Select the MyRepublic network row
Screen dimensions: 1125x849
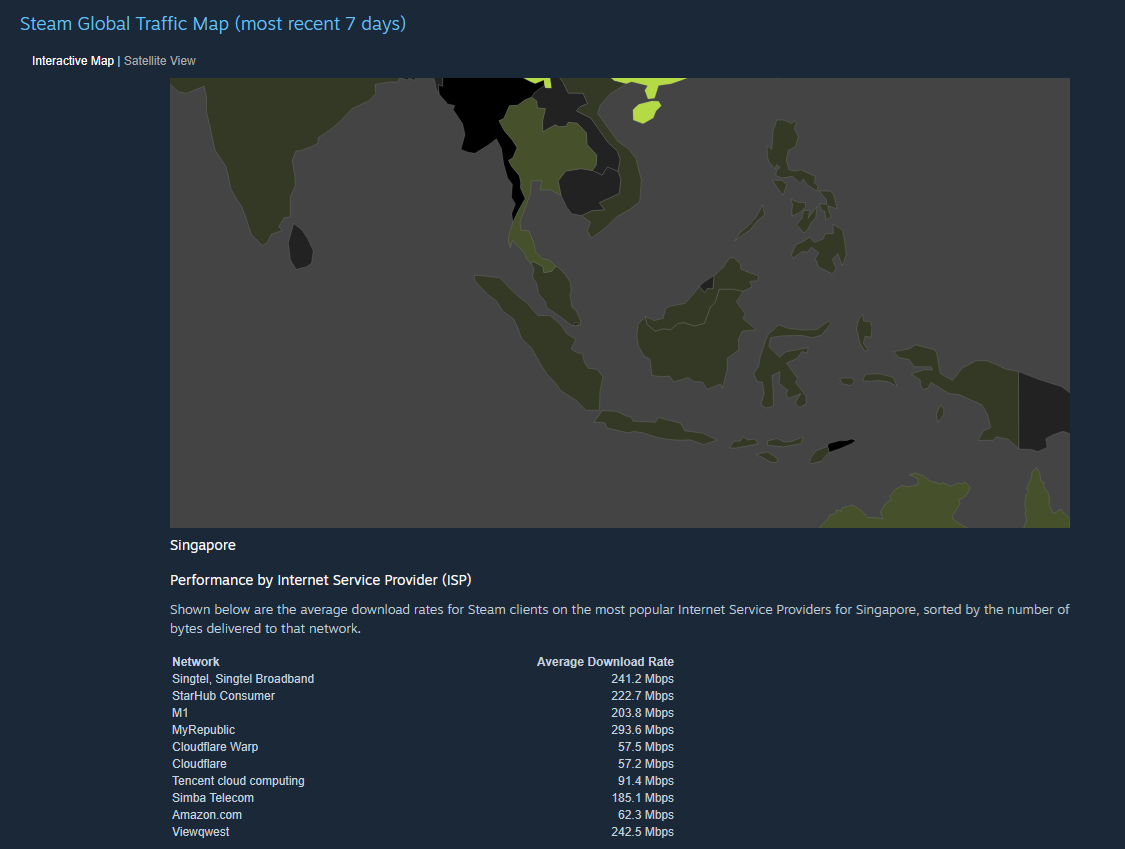[423, 730]
